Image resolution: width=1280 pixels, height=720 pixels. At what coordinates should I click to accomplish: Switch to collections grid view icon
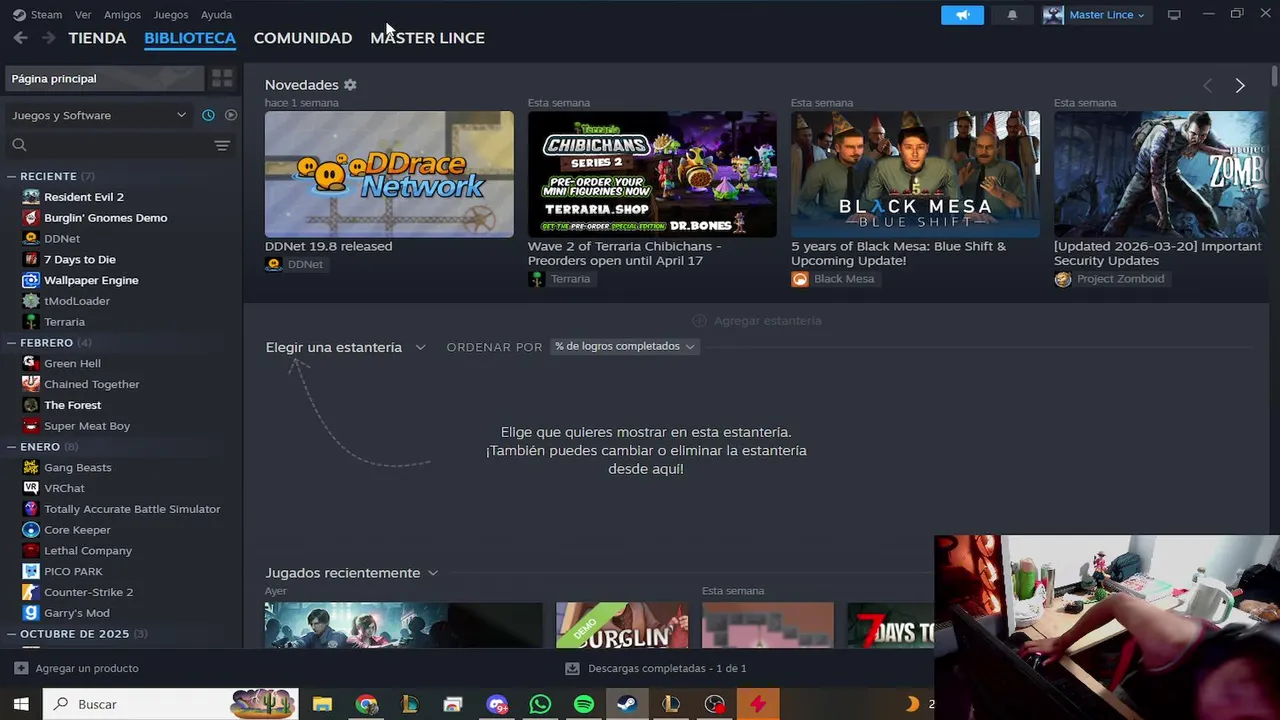pyautogui.click(x=222, y=78)
